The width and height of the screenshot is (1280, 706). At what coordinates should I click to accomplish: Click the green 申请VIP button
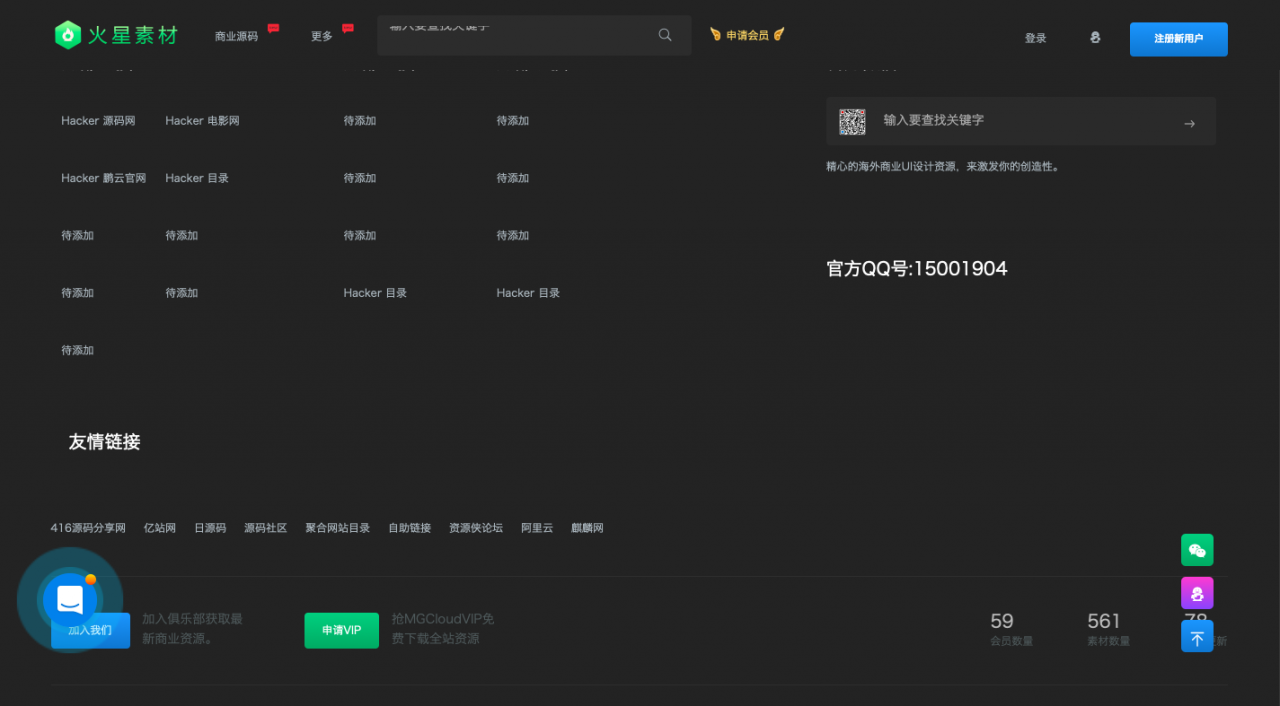point(341,630)
